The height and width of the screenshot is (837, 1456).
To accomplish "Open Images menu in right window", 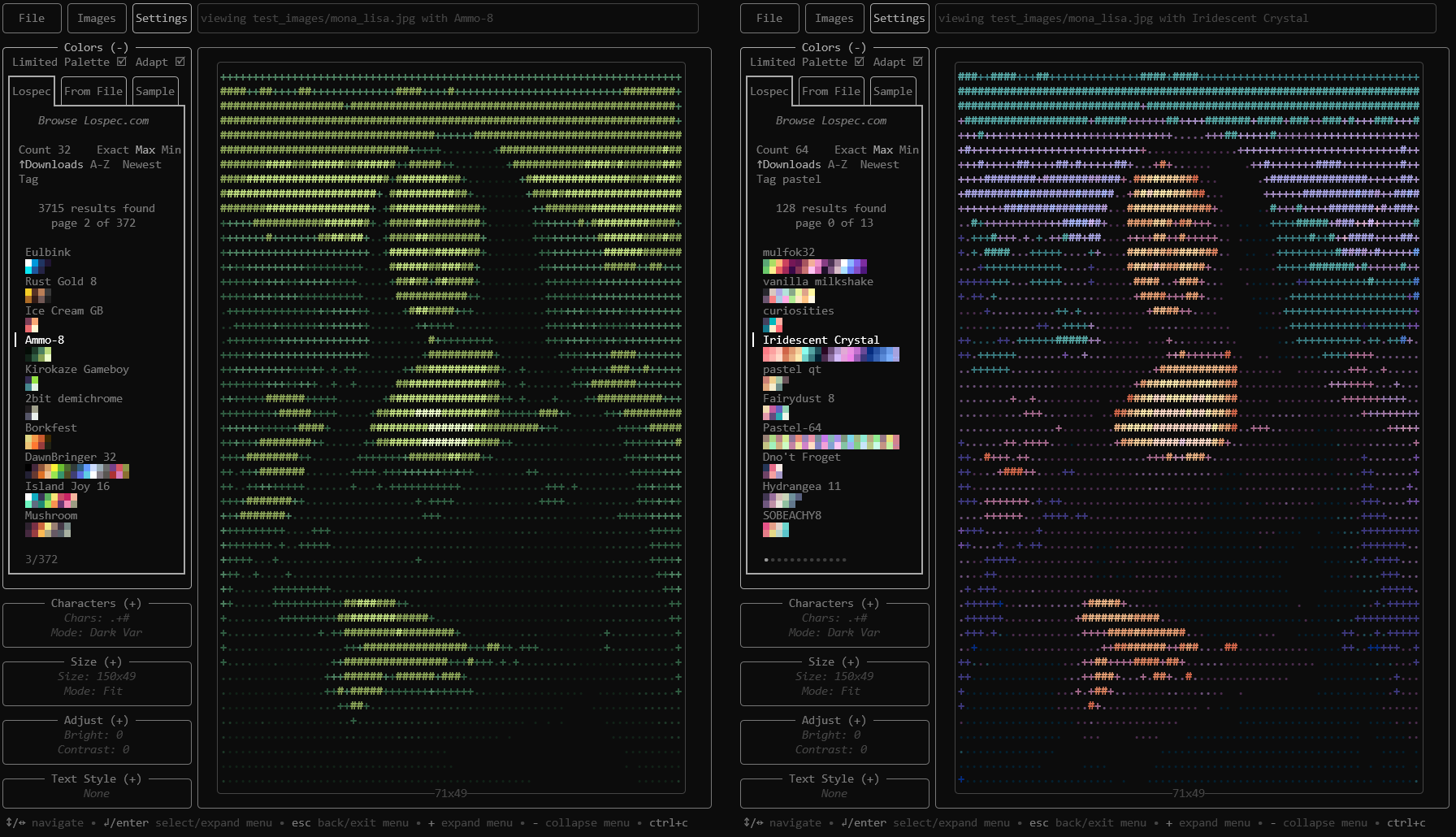I will pyautogui.click(x=834, y=18).
